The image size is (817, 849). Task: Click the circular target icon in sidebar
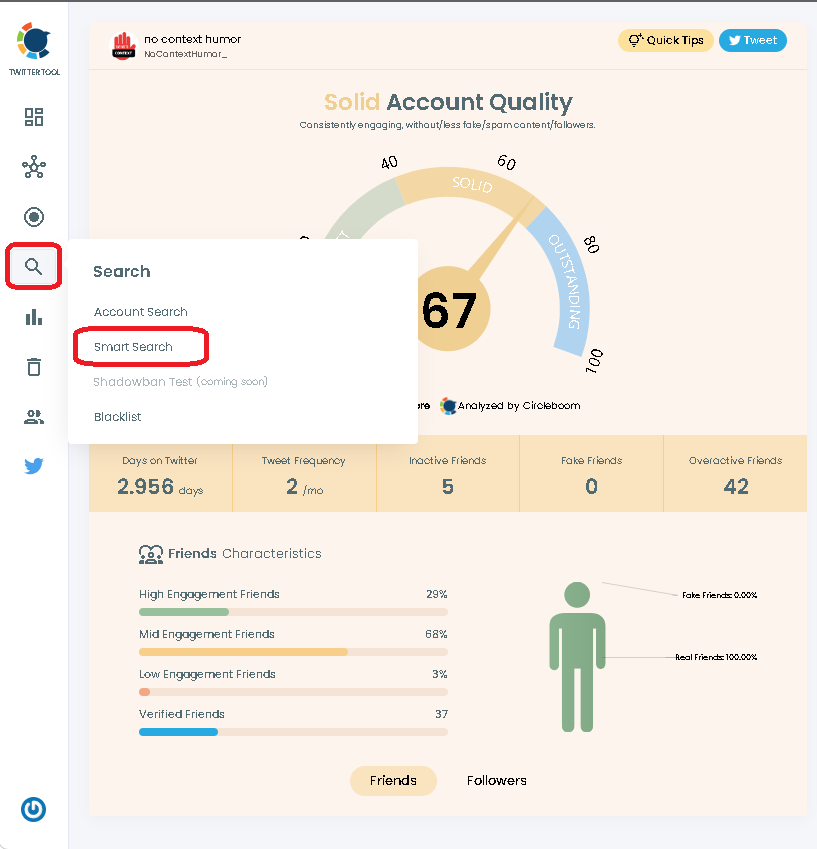[x=33, y=216]
